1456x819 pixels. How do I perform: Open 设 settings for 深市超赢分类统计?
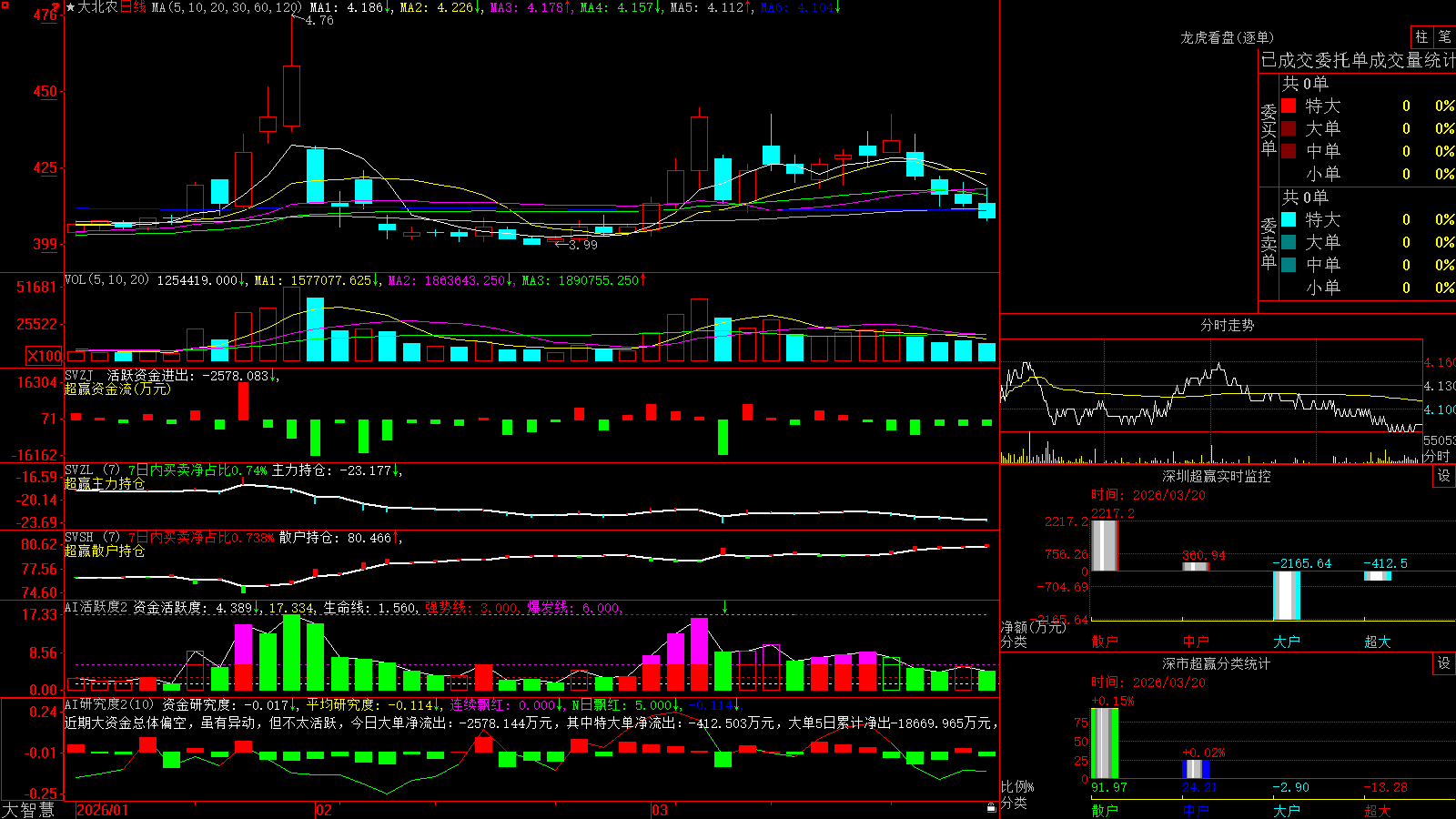coord(1444,663)
